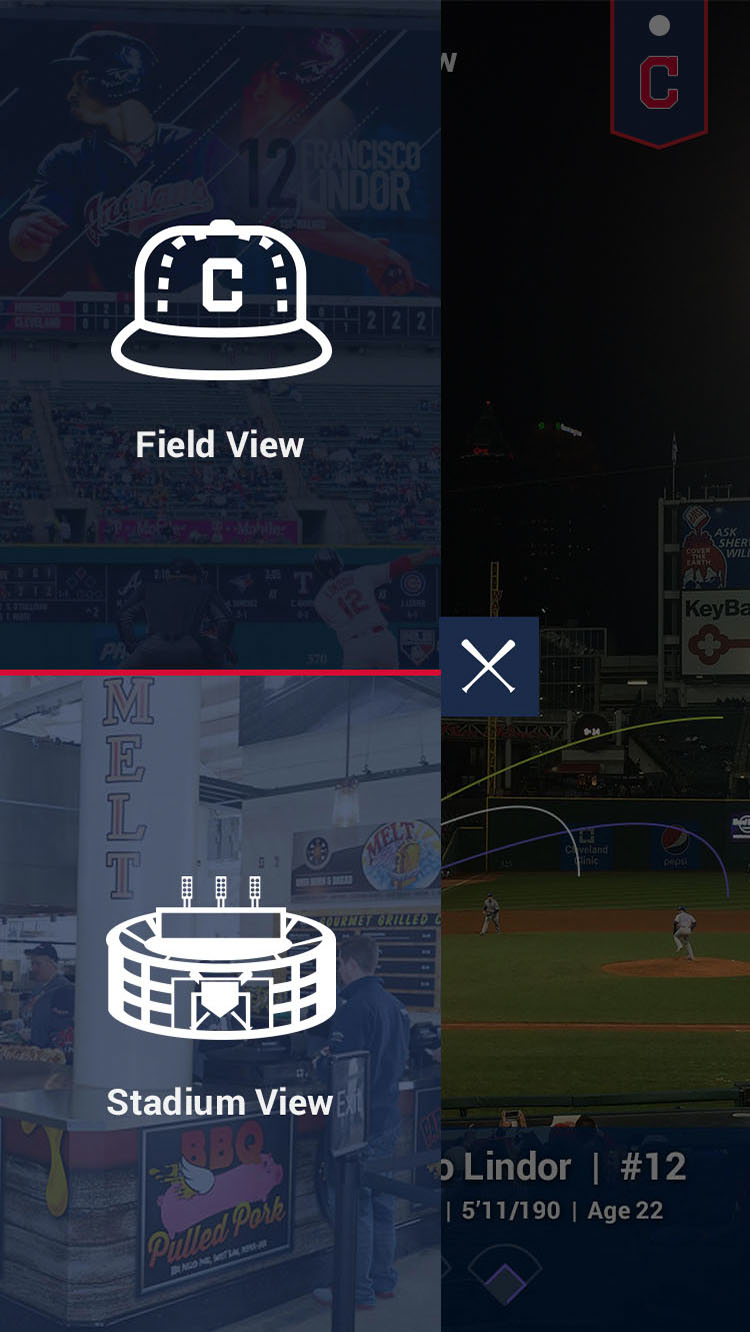Tap the baseball cap Field View icon

click(x=221, y=299)
